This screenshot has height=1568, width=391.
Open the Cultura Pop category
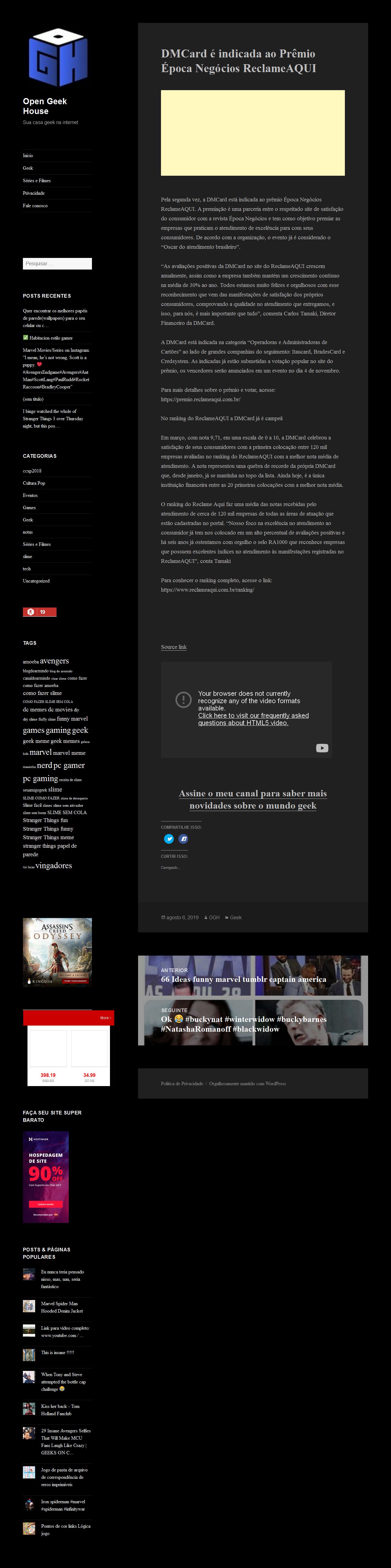34,483
